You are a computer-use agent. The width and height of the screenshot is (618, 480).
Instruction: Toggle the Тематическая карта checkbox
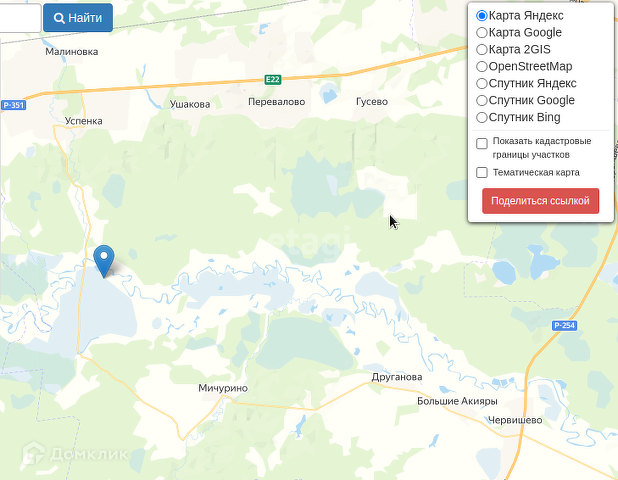click(482, 173)
